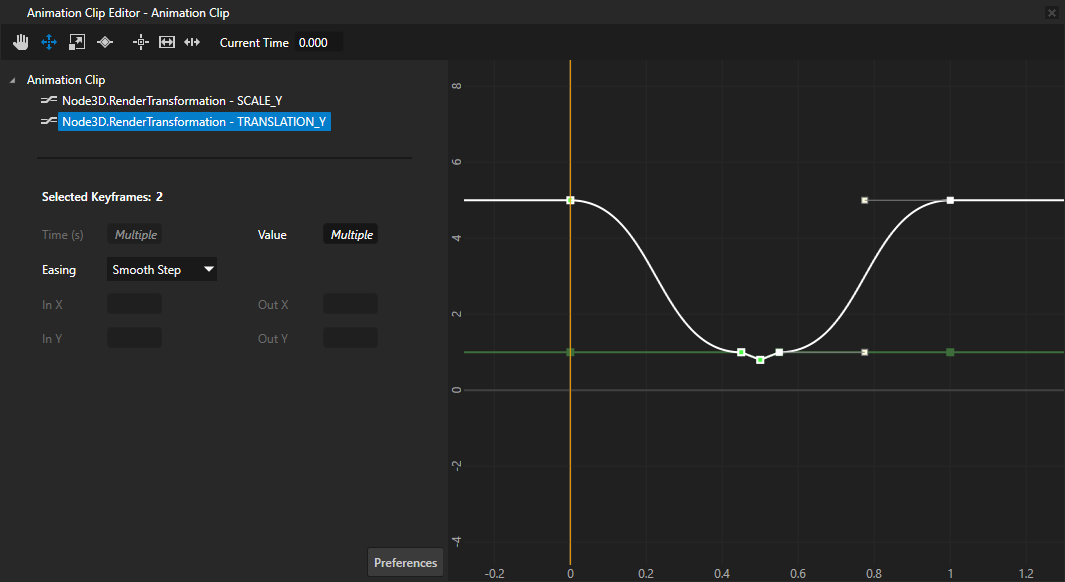The height and width of the screenshot is (582, 1065).
Task: Click the Fit curve horizontally icon
Action: click(166, 42)
